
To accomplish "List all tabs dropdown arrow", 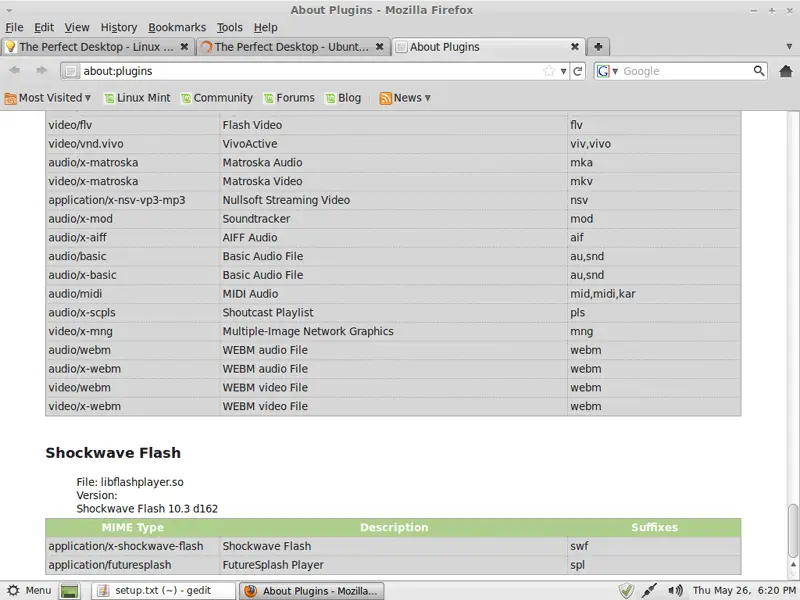I will coord(789,47).
